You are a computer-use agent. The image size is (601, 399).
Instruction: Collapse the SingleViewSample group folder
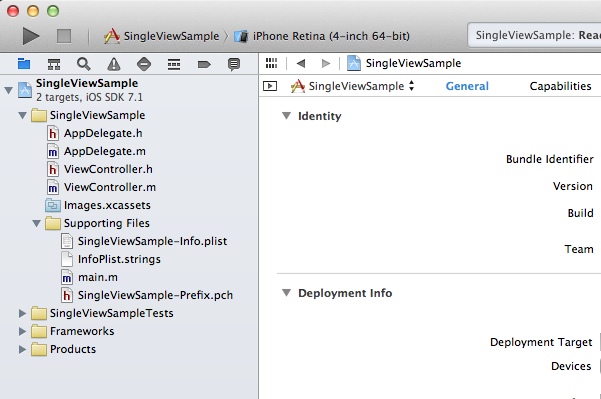pyautogui.click(x=23, y=115)
